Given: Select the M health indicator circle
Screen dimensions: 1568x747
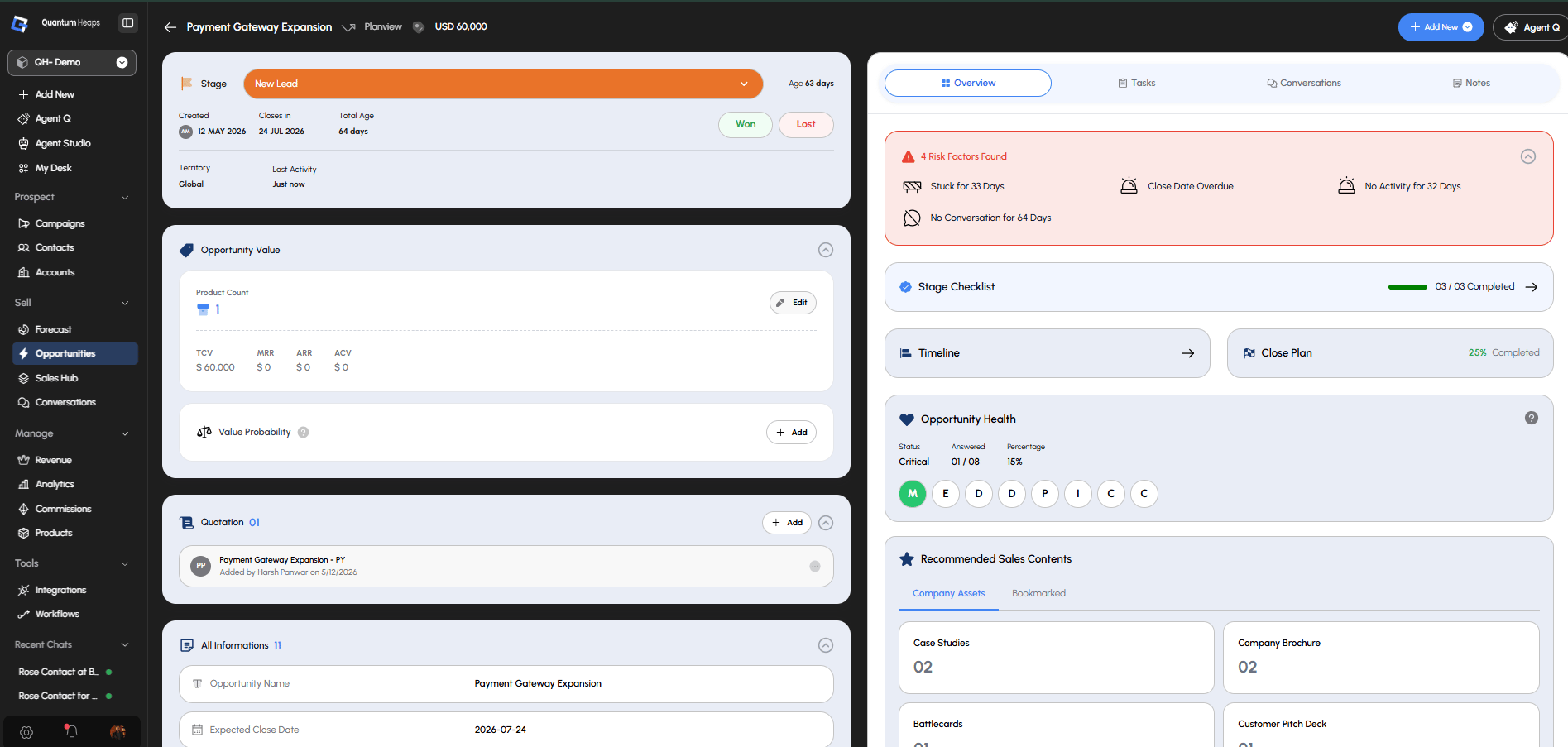Looking at the screenshot, I should click(913, 494).
